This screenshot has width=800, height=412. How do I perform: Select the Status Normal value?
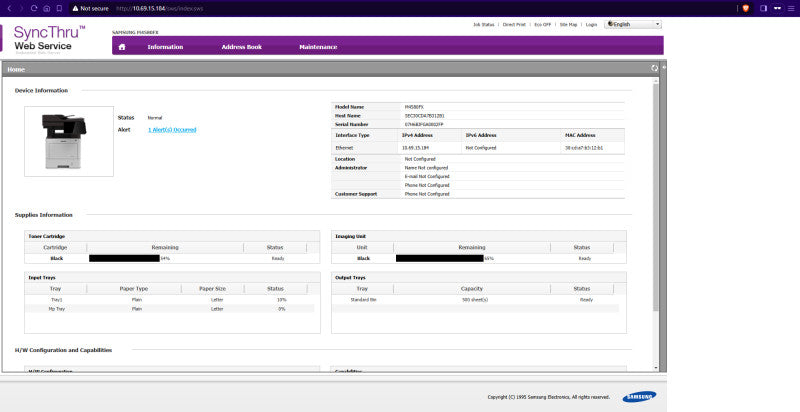pos(155,118)
